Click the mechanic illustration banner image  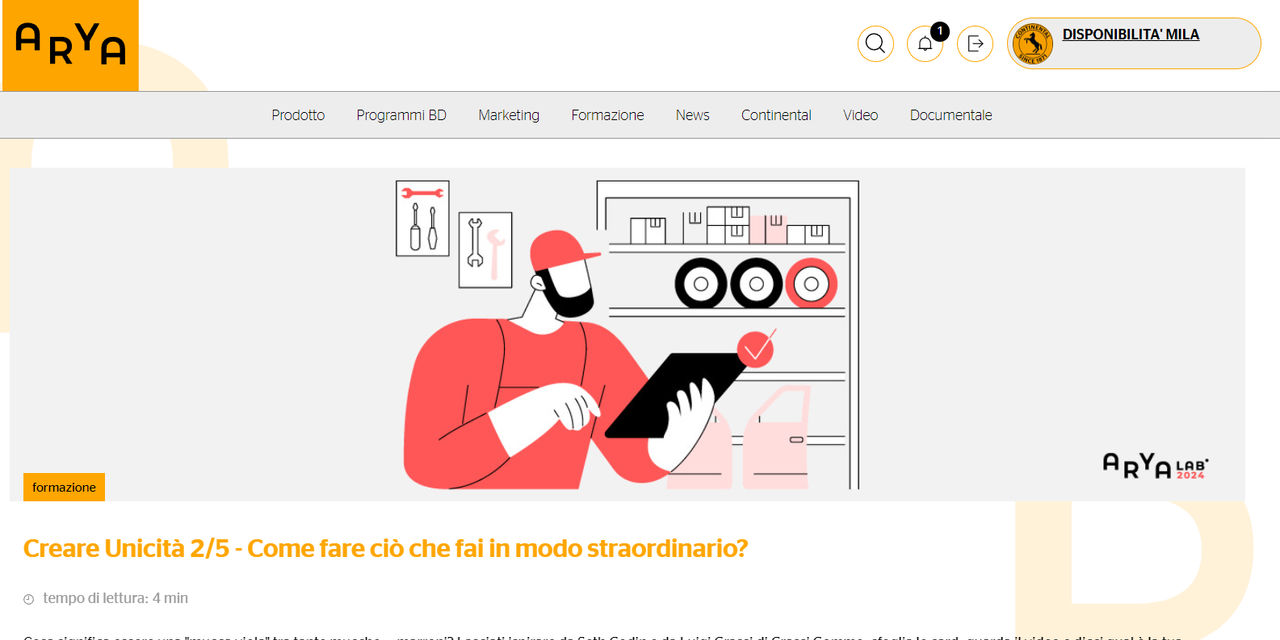pyautogui.click(x=627, y=334)
